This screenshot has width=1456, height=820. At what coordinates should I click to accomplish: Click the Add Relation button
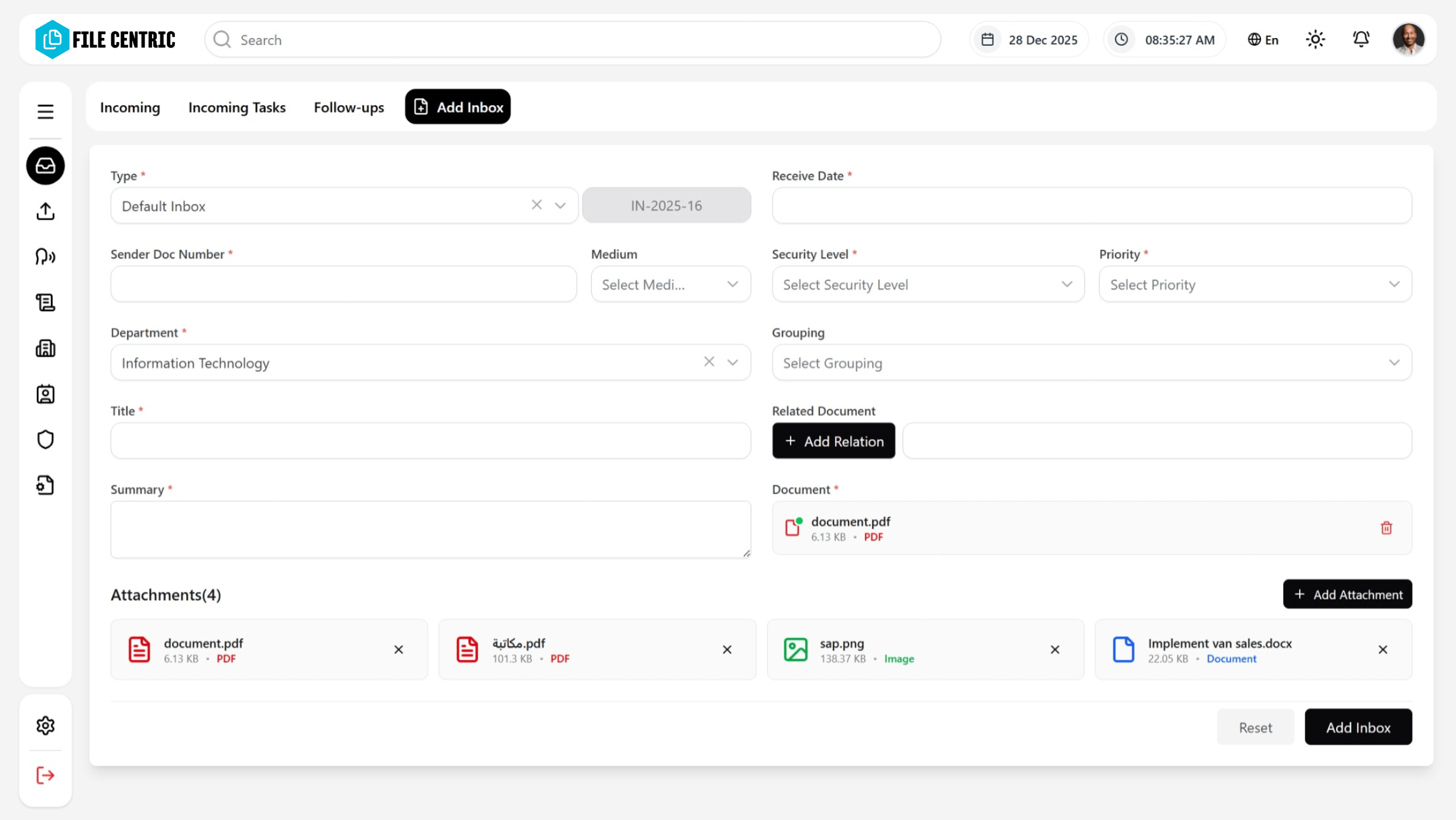click(833, 440)
